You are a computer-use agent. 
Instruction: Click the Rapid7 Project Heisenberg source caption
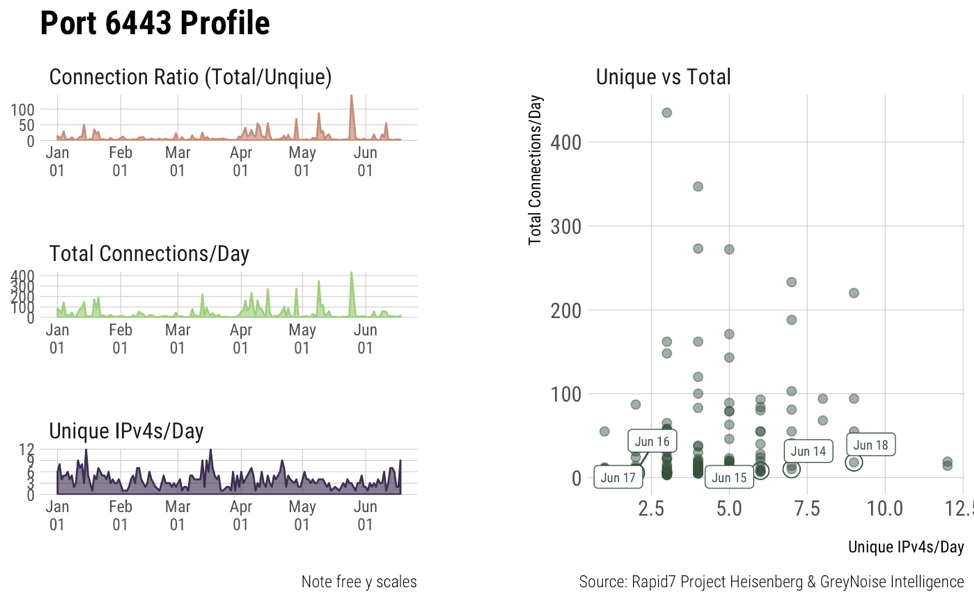[x=771, y=582]
